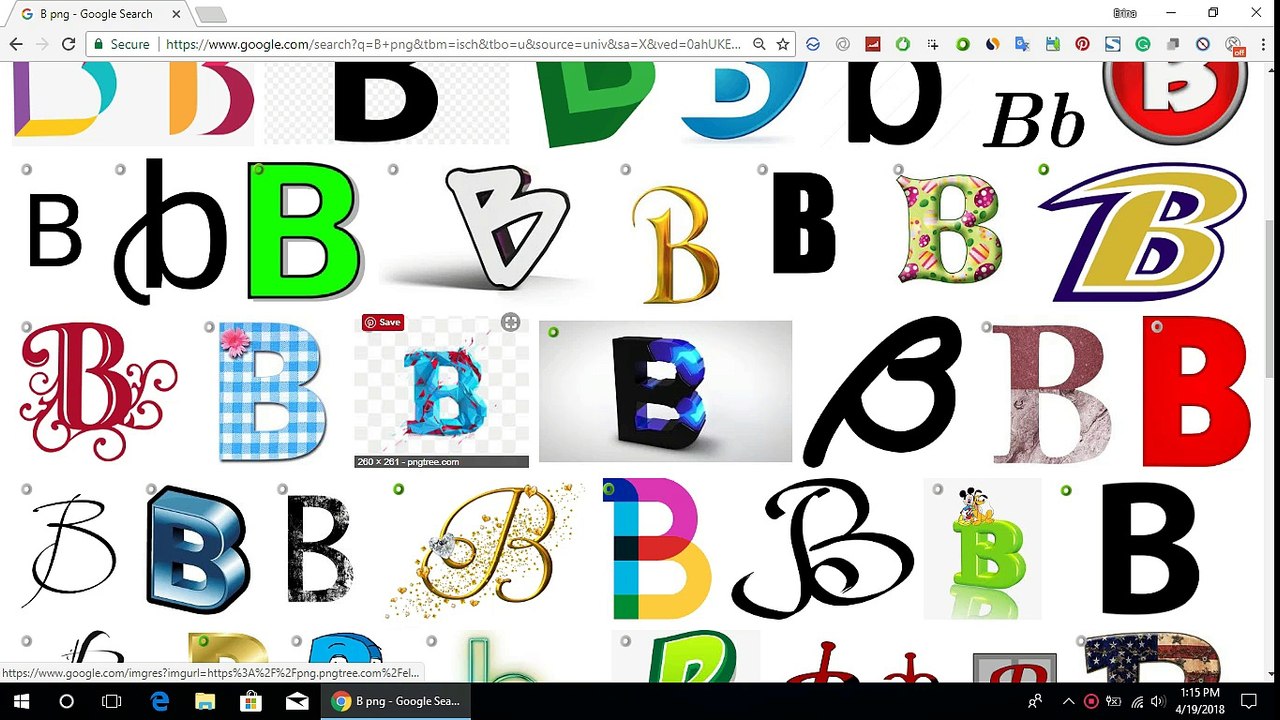Click the grey swirl extension icon
This screenshot has height=720, width=1280.
point(843,44)
